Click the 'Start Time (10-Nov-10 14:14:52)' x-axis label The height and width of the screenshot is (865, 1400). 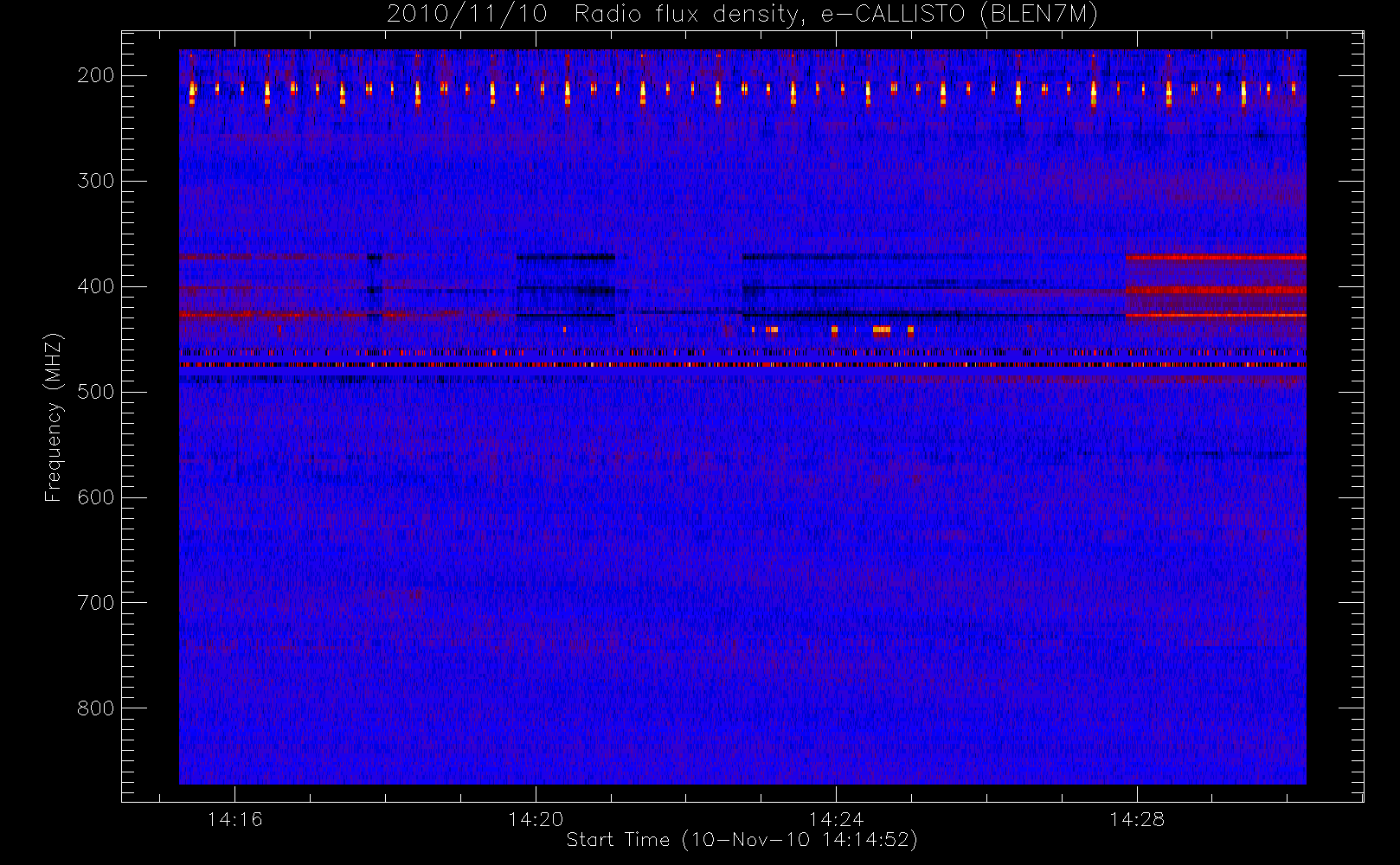pyautogui.click(x=742, y=840)
